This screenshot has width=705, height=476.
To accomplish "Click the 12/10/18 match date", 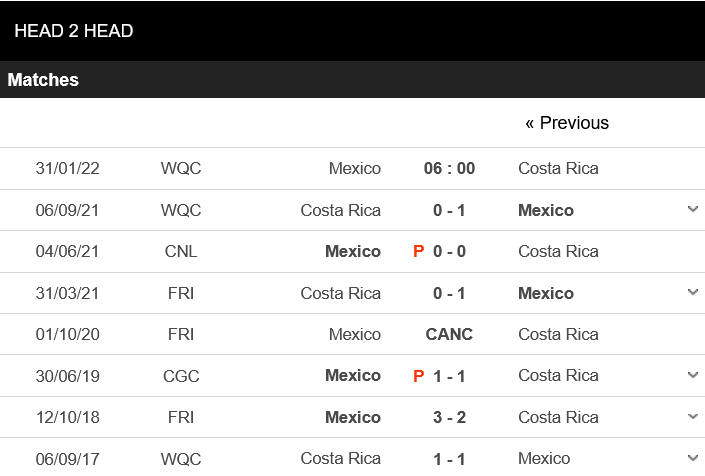I will (x=67, y=417).
